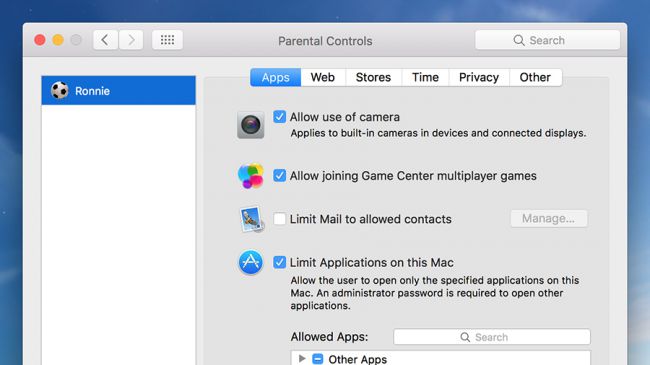Click the forward navigation arrow
The width and height of the screenshot is (650, 365).
coord(131,40)
